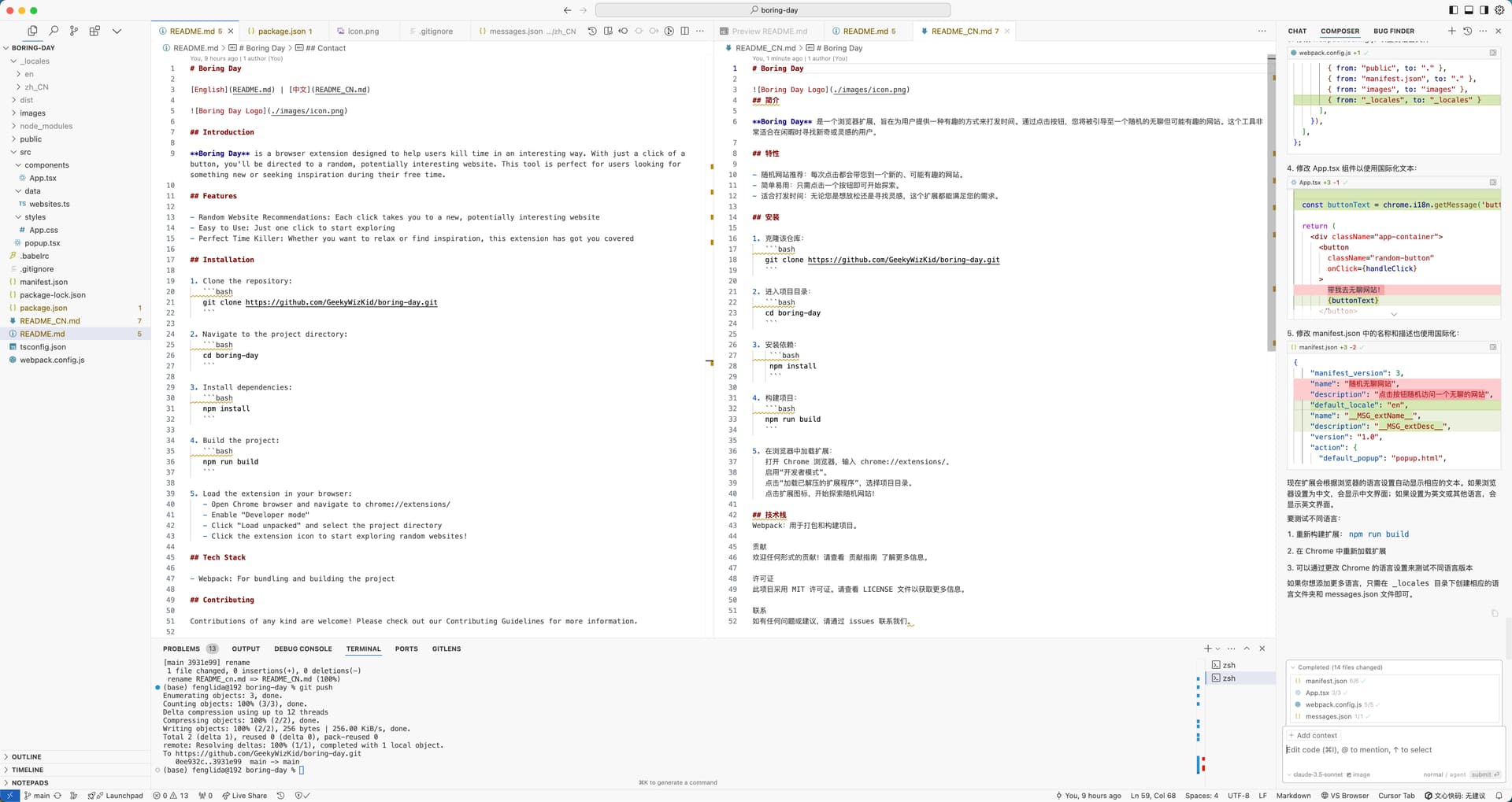The image size is (1512, 802).
Task: Click the composer submit button
Action: (x=1485, y=774)
